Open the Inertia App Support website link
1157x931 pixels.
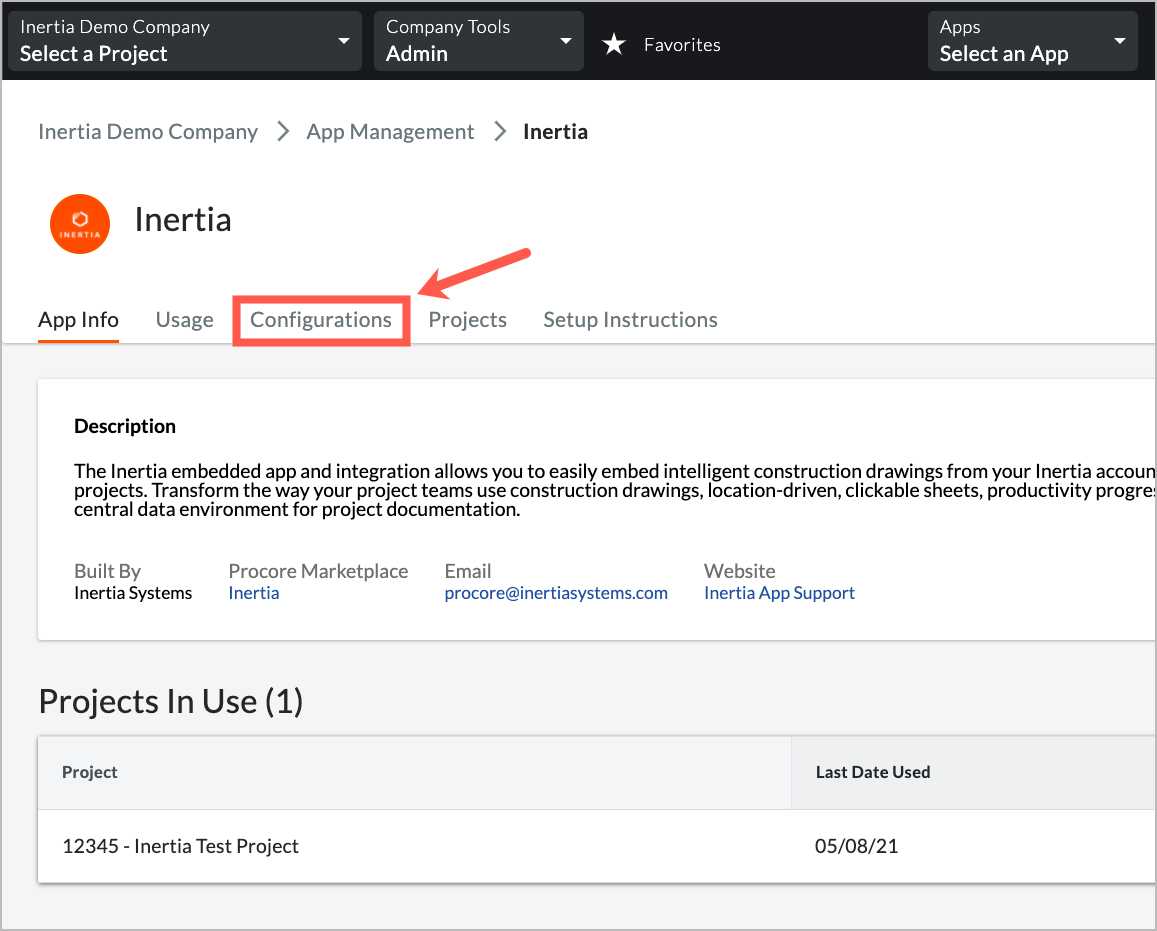tap(779, 593)
